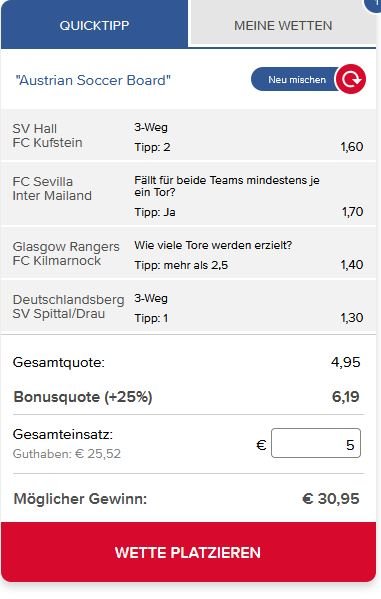
Task: Click the Austrian Soccer Board title
Action: (93, 80)
